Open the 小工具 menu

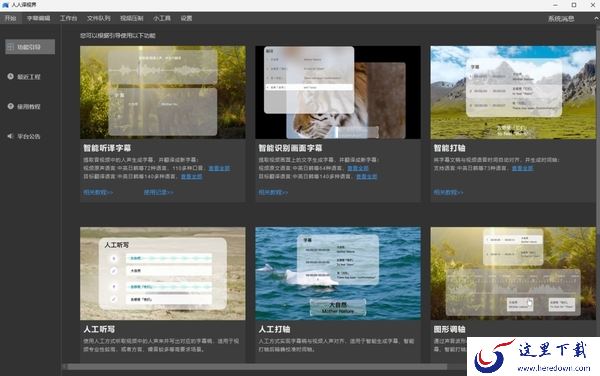click(x=161, y=18)
